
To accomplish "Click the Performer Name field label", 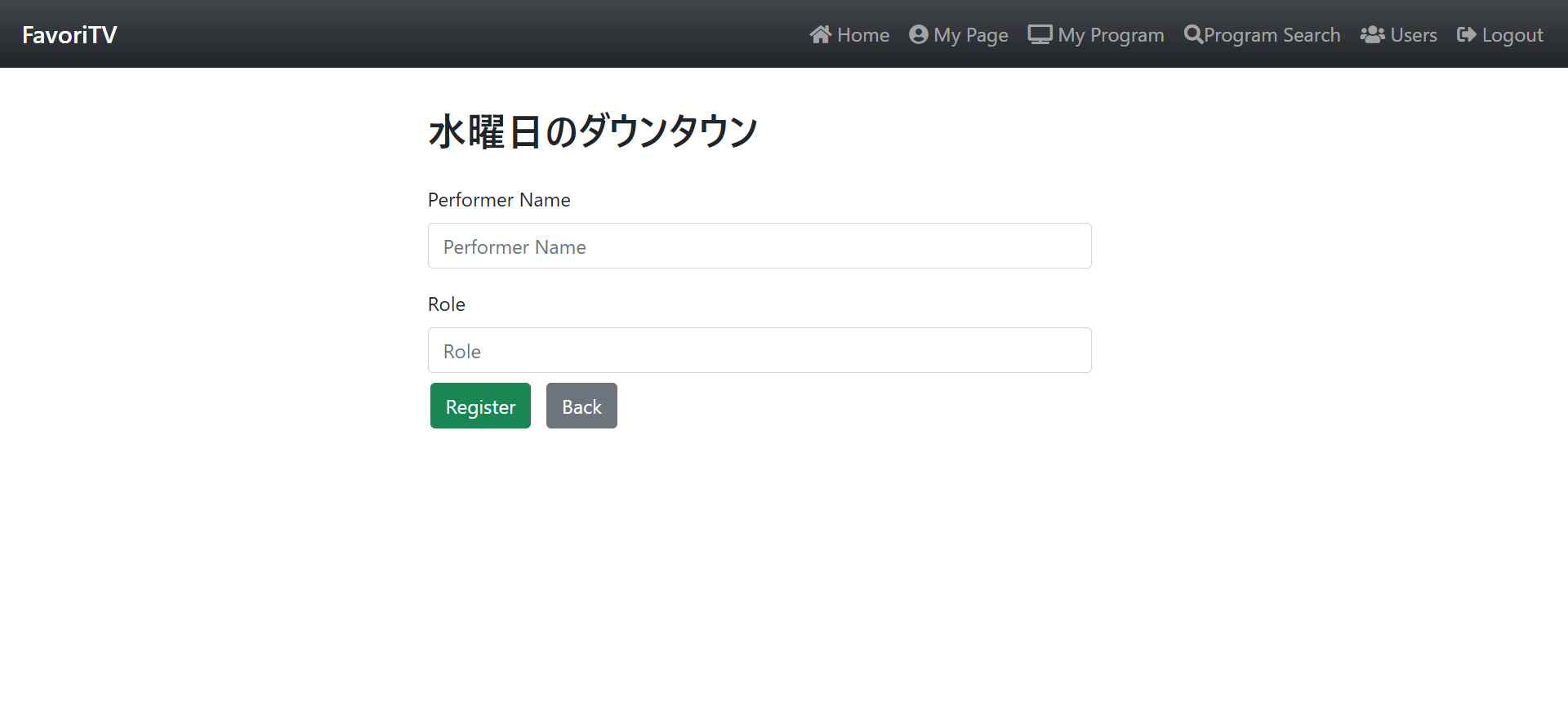I will point(499,200).
